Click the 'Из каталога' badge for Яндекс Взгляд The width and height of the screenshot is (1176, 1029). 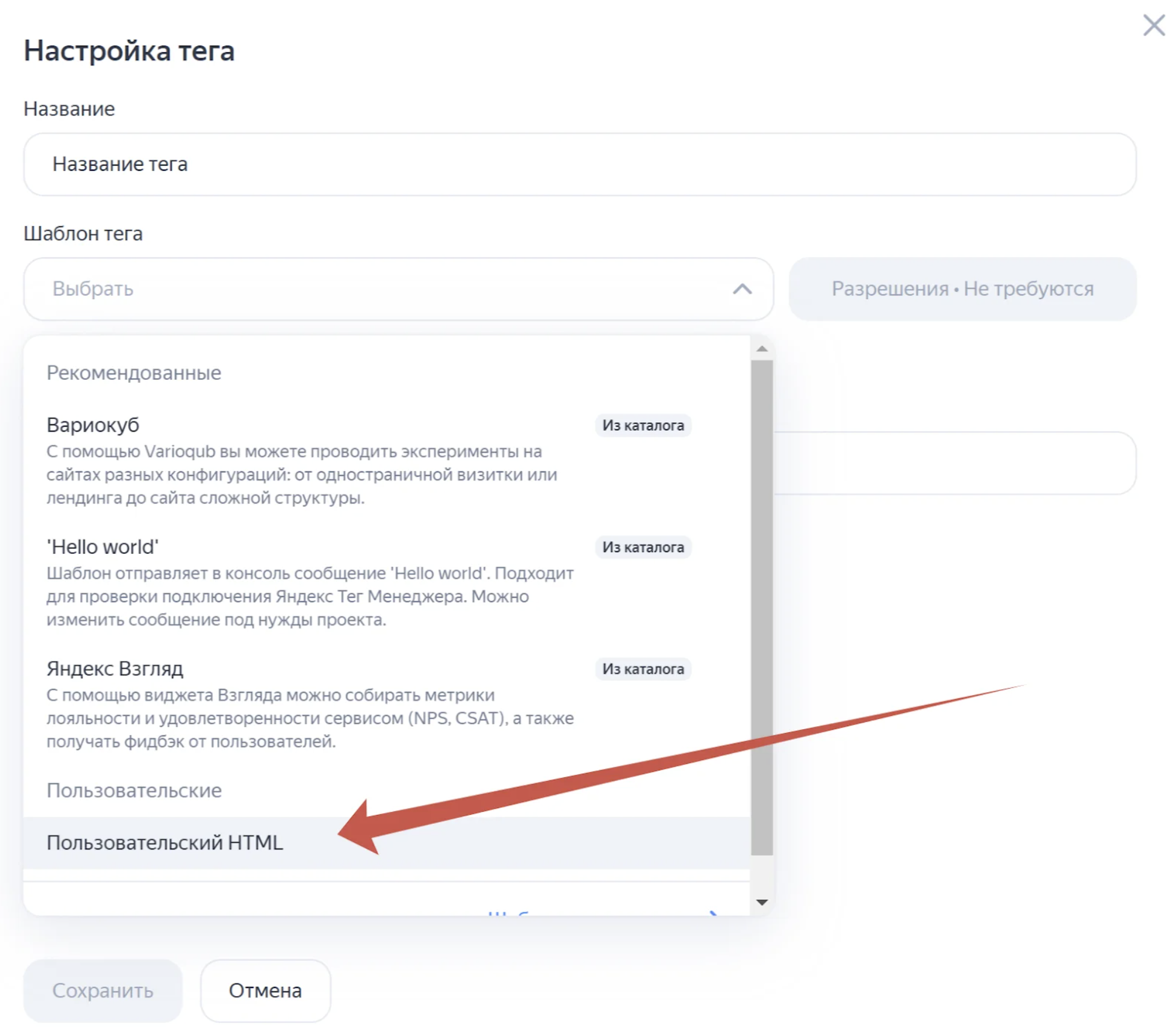(x=643, y=669)
